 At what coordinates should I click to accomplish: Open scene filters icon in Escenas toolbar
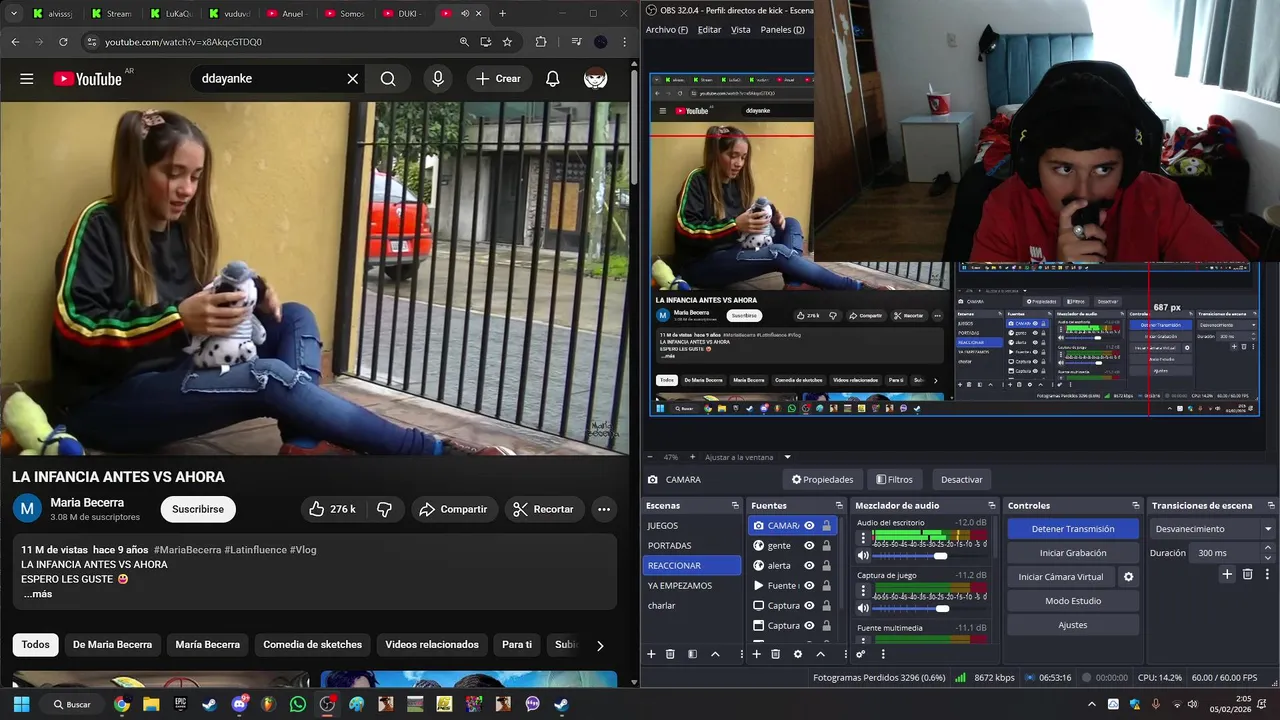692,654
